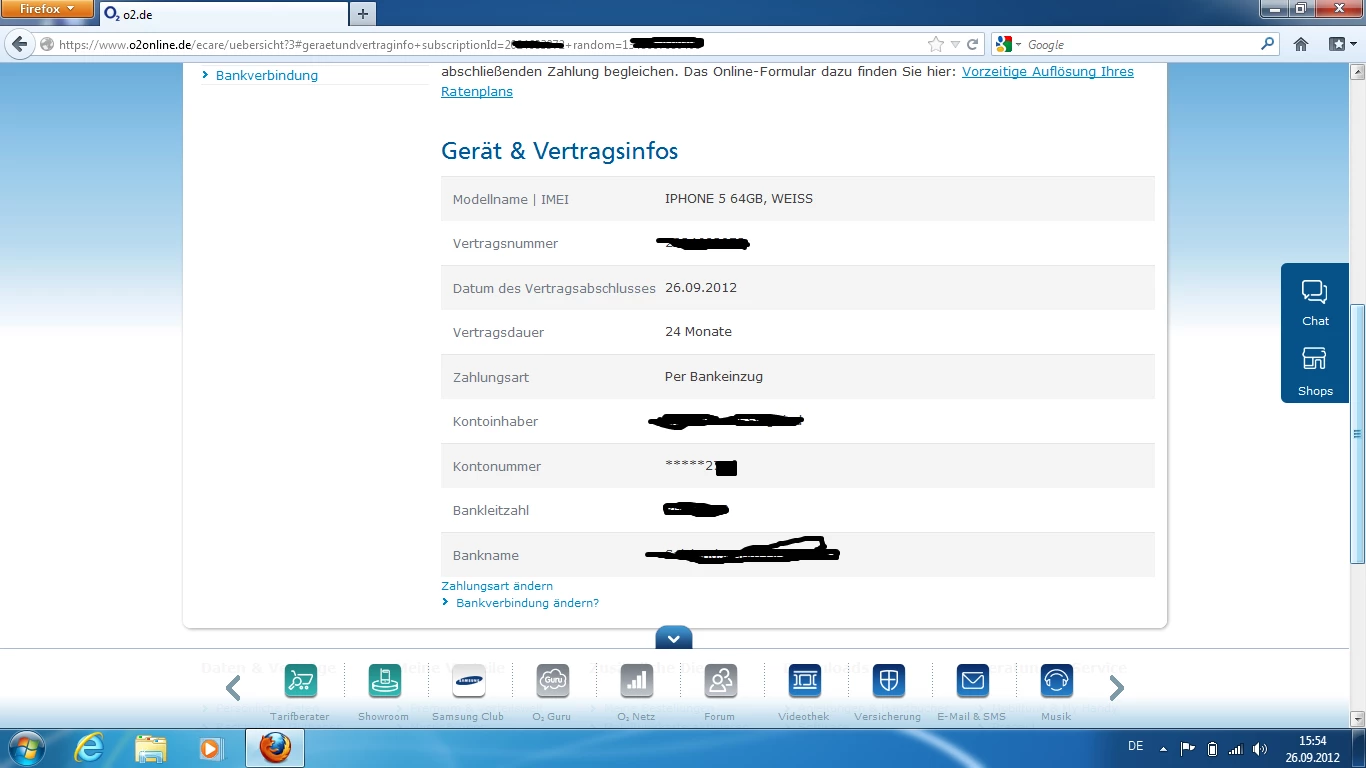
Task: Open the Windows Start menu
Action: [x=26, y=748]
